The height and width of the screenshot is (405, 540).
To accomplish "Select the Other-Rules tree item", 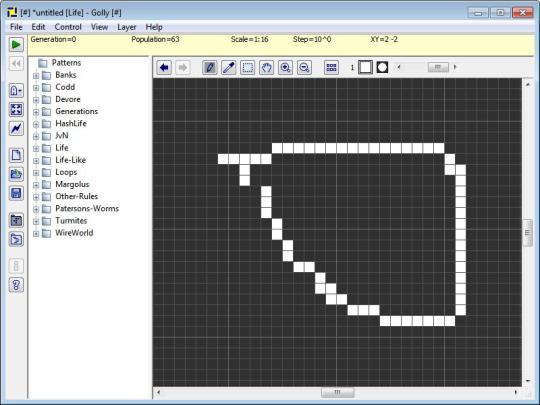I will pos(76,196).
